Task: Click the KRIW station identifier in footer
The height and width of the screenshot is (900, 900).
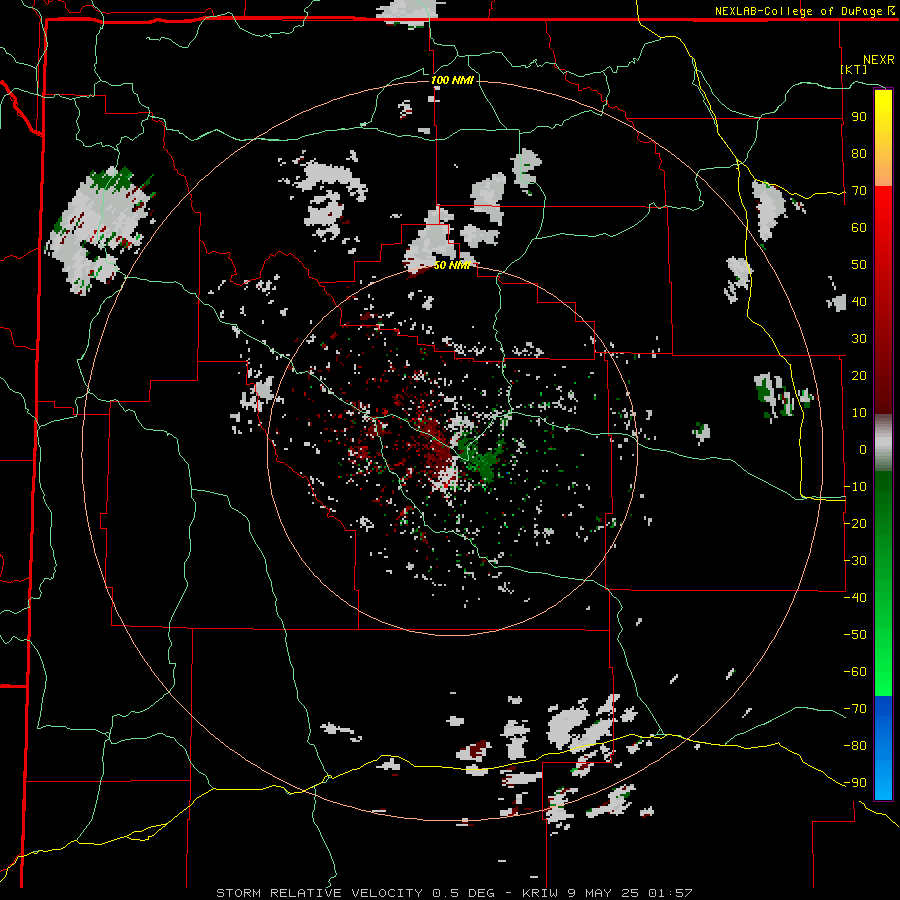Action: pos(540,893)
